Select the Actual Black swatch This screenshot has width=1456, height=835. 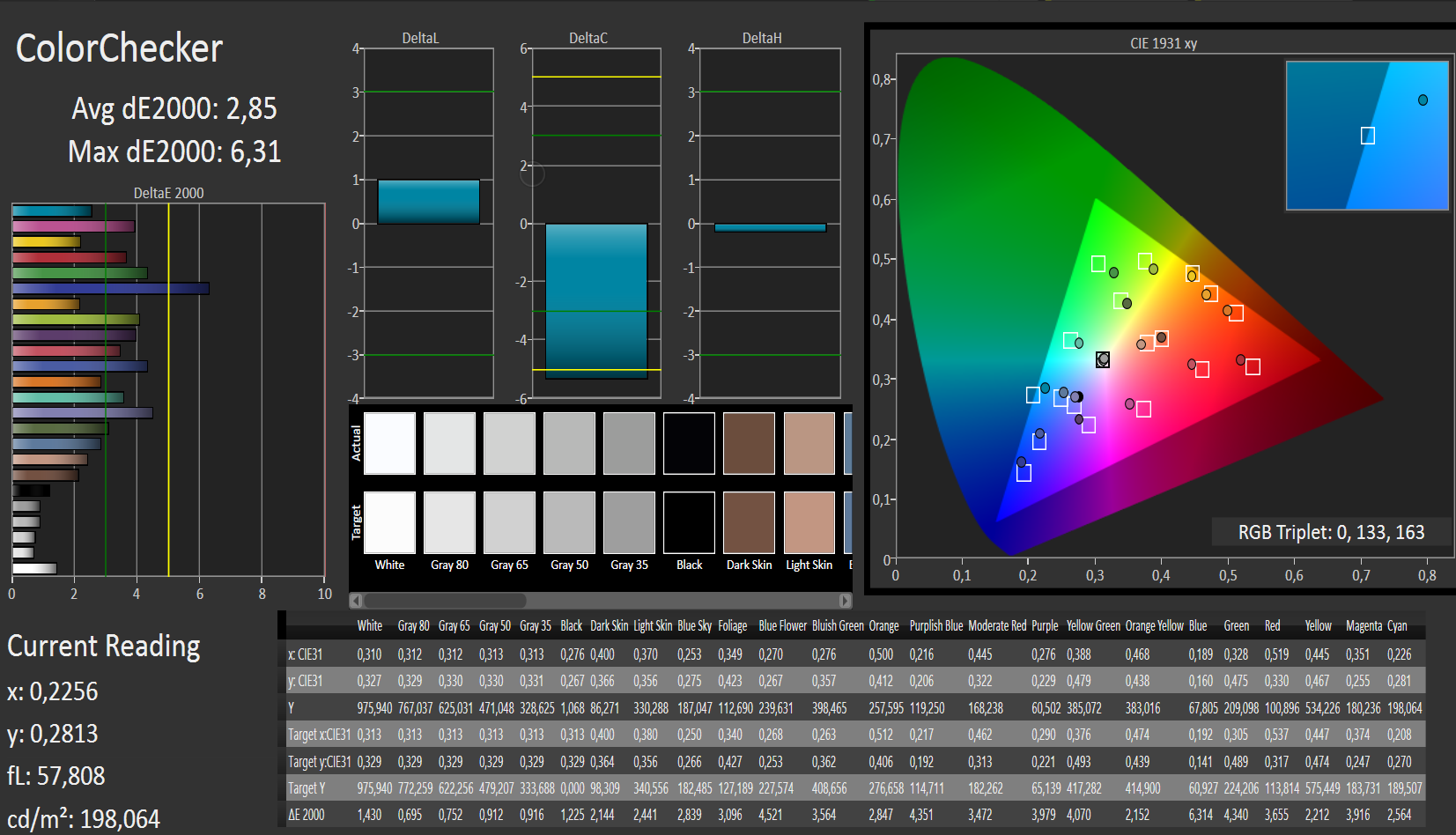point(689,443)
